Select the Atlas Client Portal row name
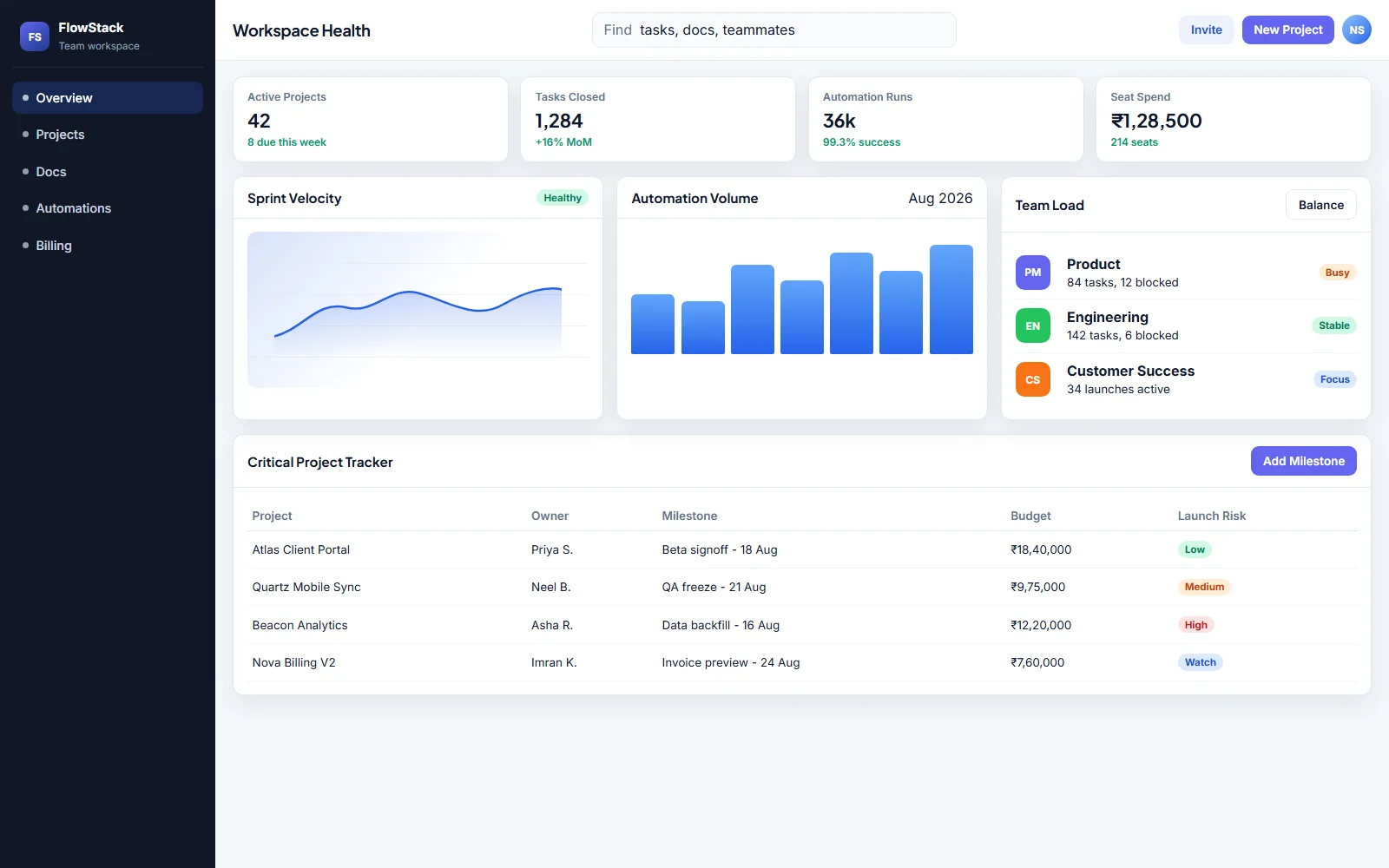The height and width of the screenshot is (868, 1389). [x=300, y=549]
